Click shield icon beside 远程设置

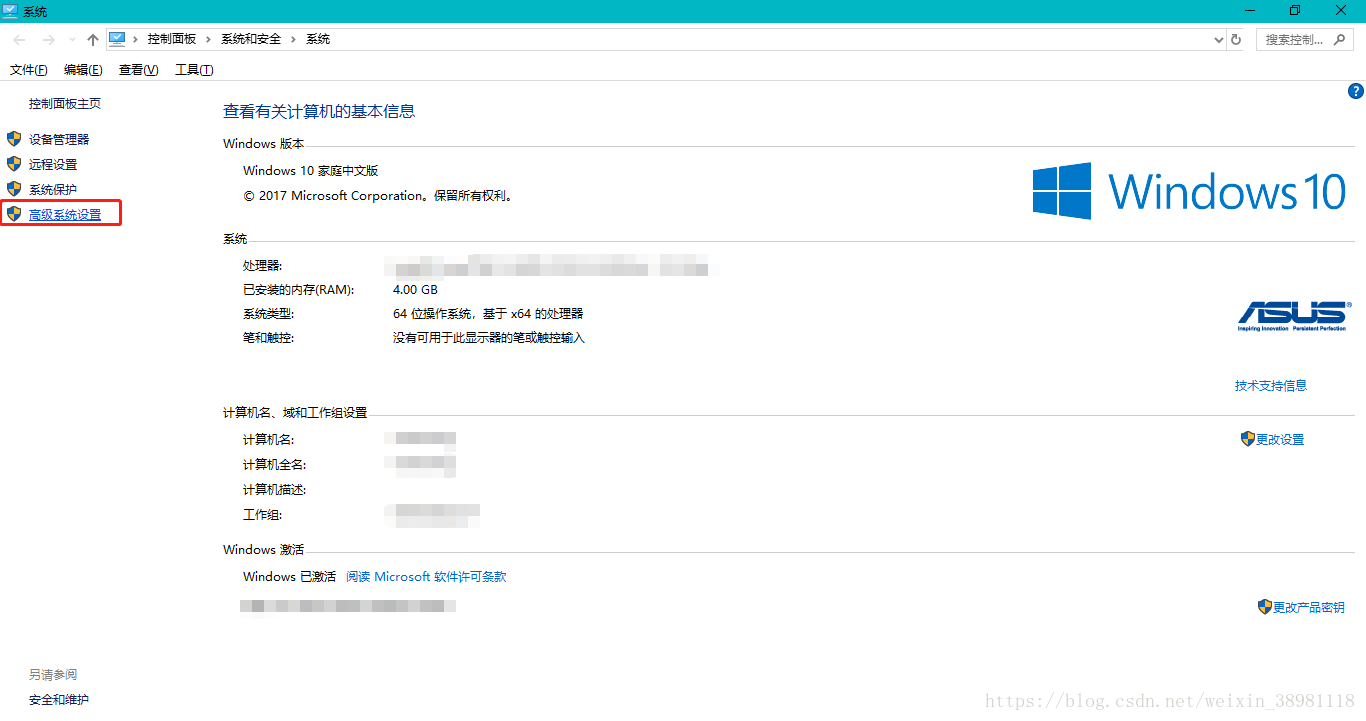coord(14,163)
